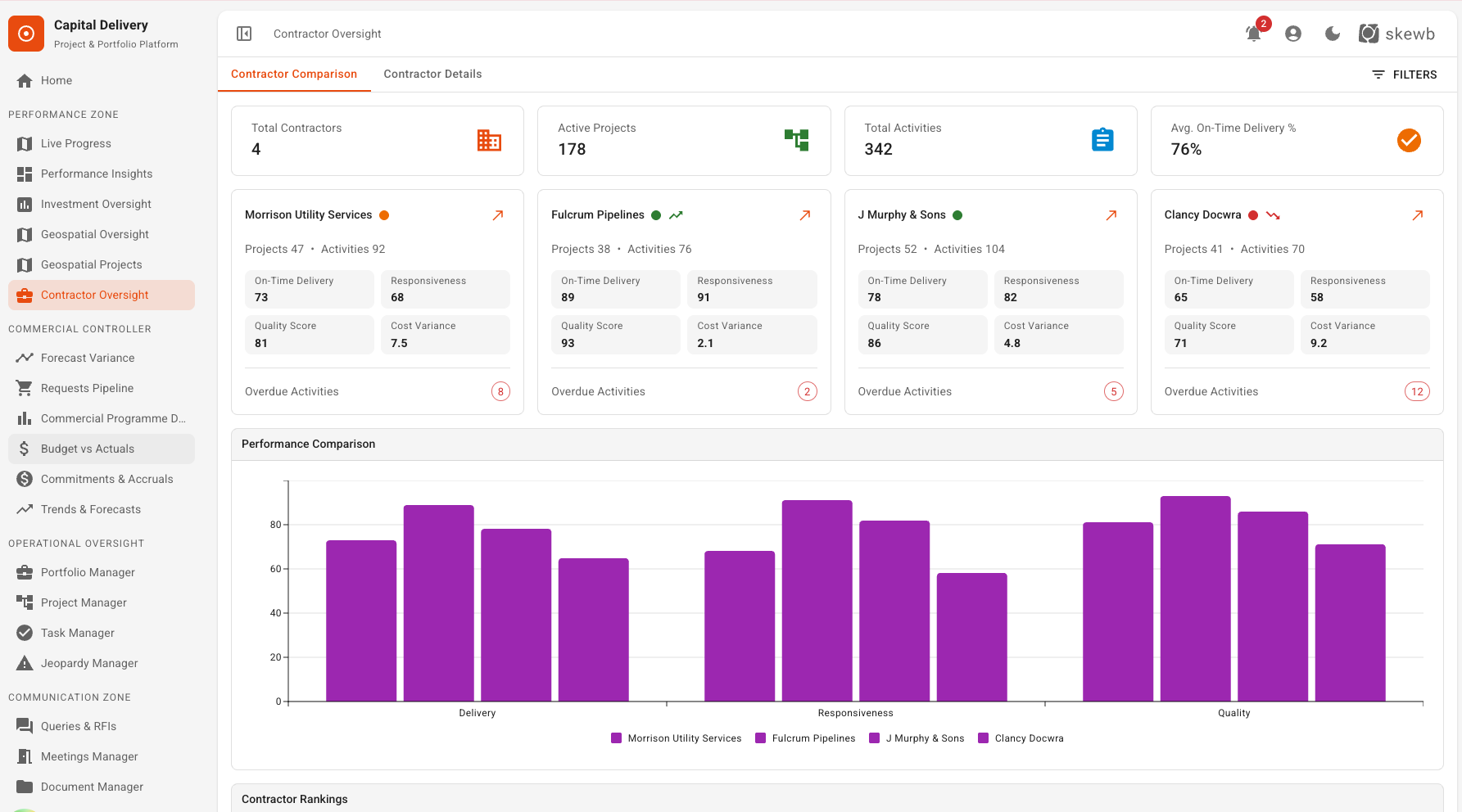This screenshot has height=812, width=1462.
Task: Go to Home in sidebar
Action: (x=102, y=80)
